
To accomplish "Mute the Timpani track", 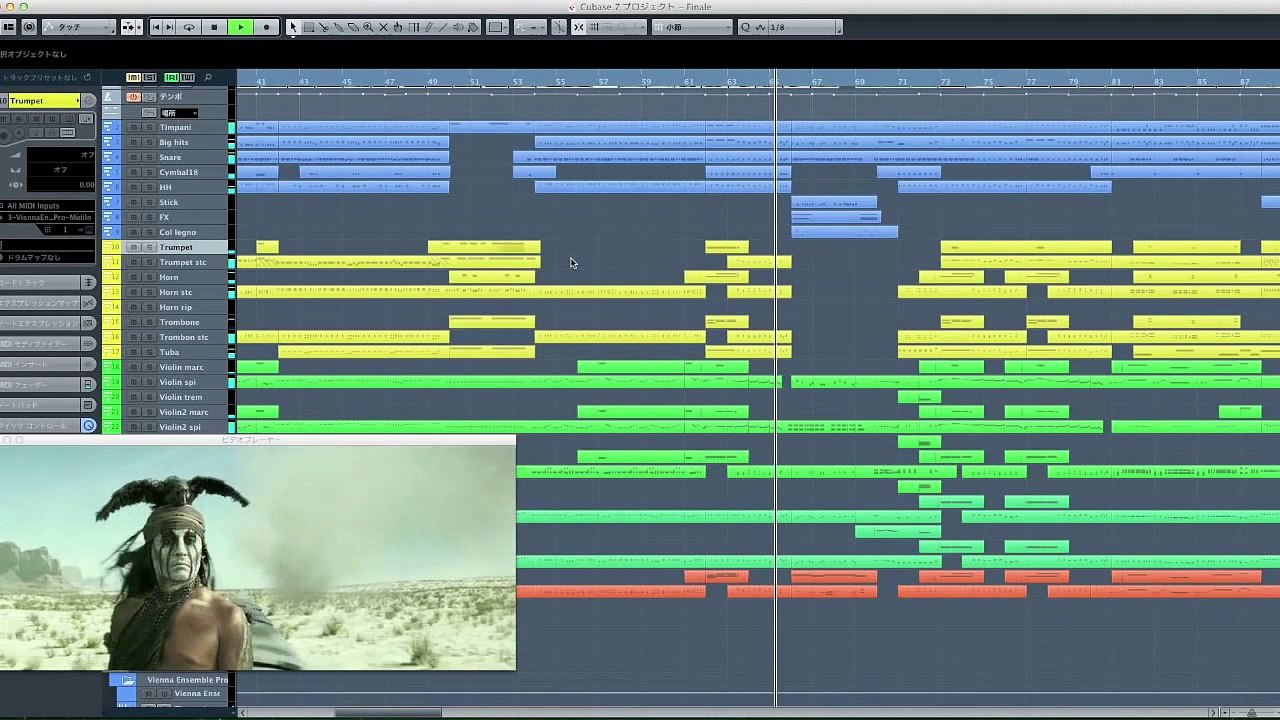I will click(x=133, y=127).
